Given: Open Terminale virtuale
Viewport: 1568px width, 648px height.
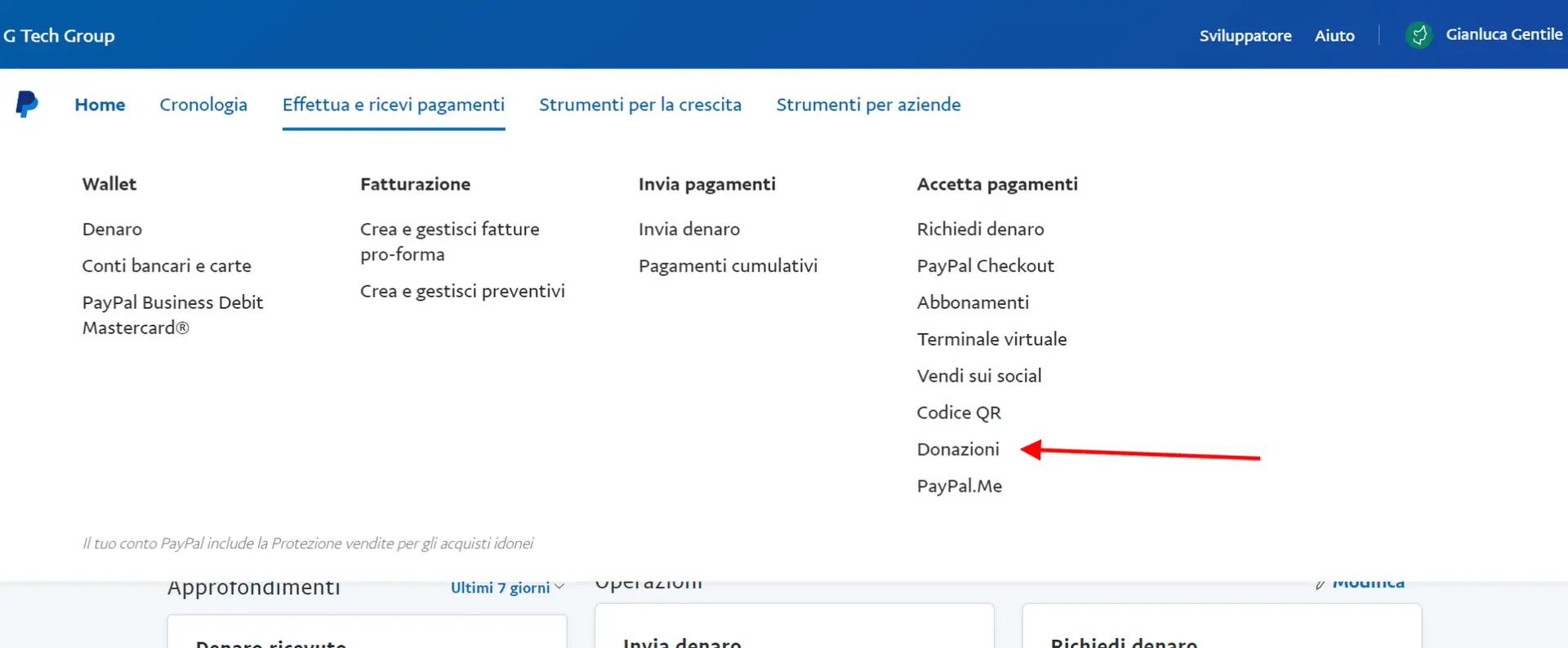Looking at the screenshot, I should 991,339.
